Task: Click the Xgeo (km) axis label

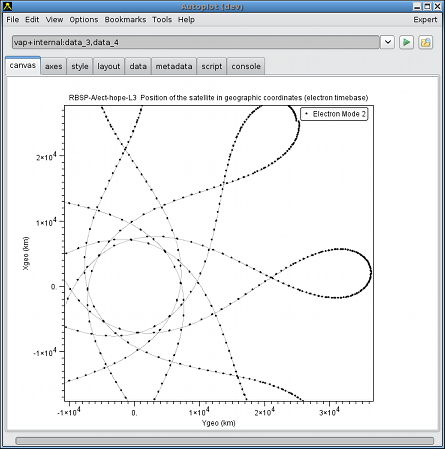Action: [26, 253]
